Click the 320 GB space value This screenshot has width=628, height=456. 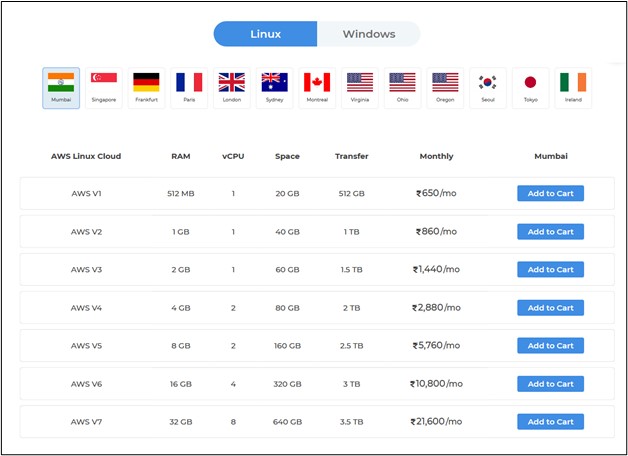[x=287, y=384]
